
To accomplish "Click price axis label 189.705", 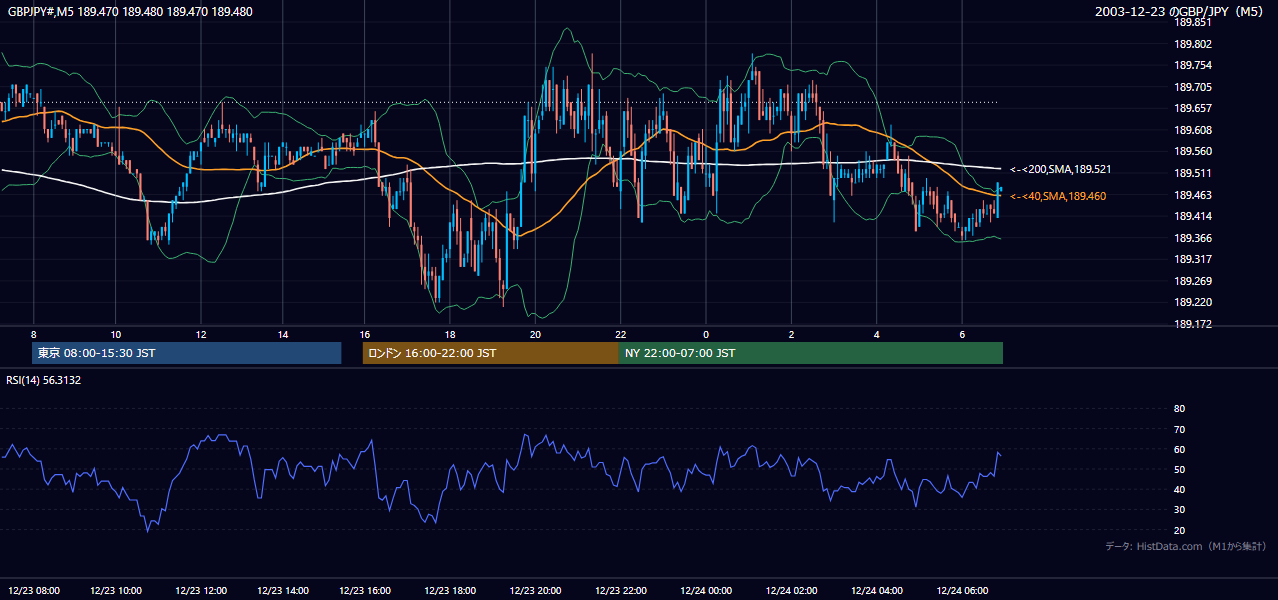I will [x=1193, y=87].
